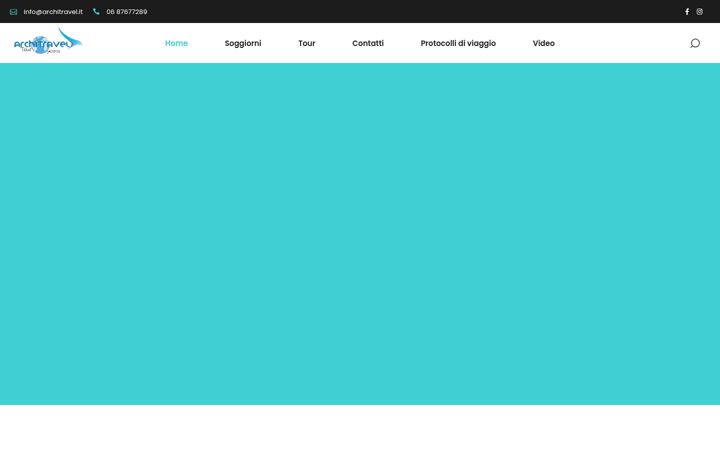Click the info@architravel.it email link
This screenshot has width=720, height=450.
pyautogui.click(x=53, y=12)
